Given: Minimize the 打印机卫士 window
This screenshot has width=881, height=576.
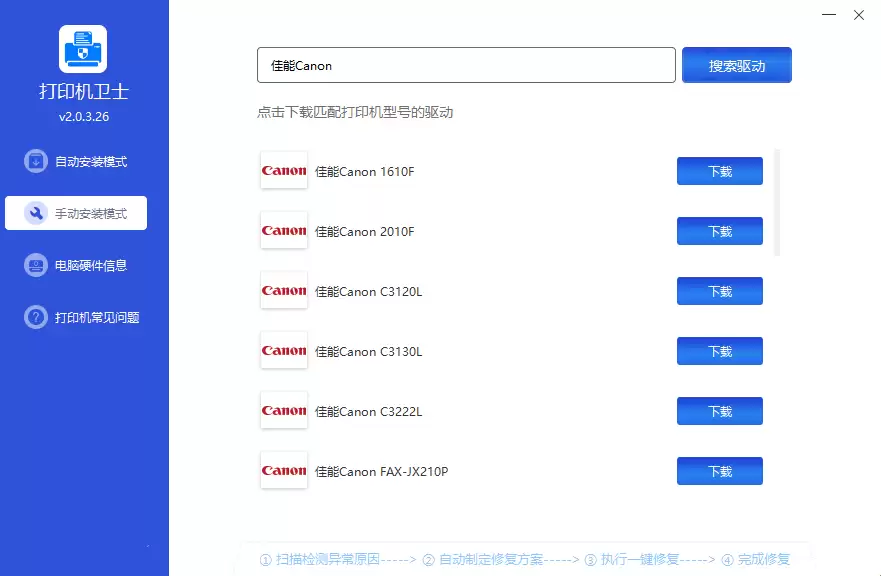Looking at the screenshot, I should pos(829,15).
